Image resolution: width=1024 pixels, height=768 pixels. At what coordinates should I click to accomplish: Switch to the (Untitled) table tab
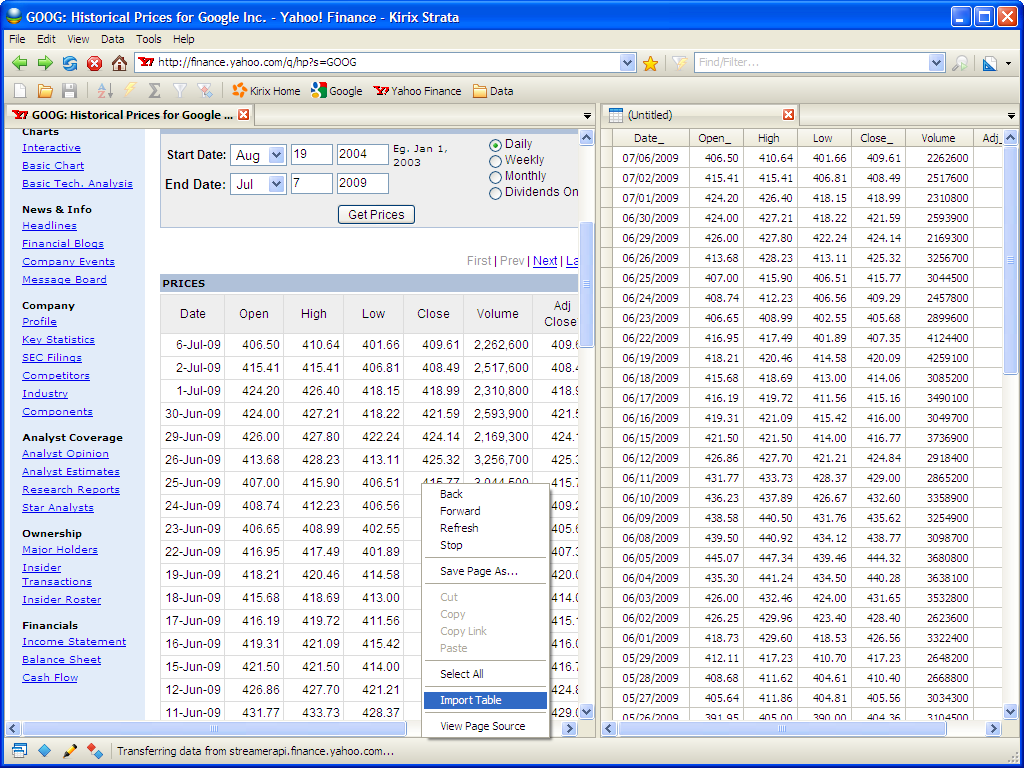pyautogui.click(x=701, y=115)
